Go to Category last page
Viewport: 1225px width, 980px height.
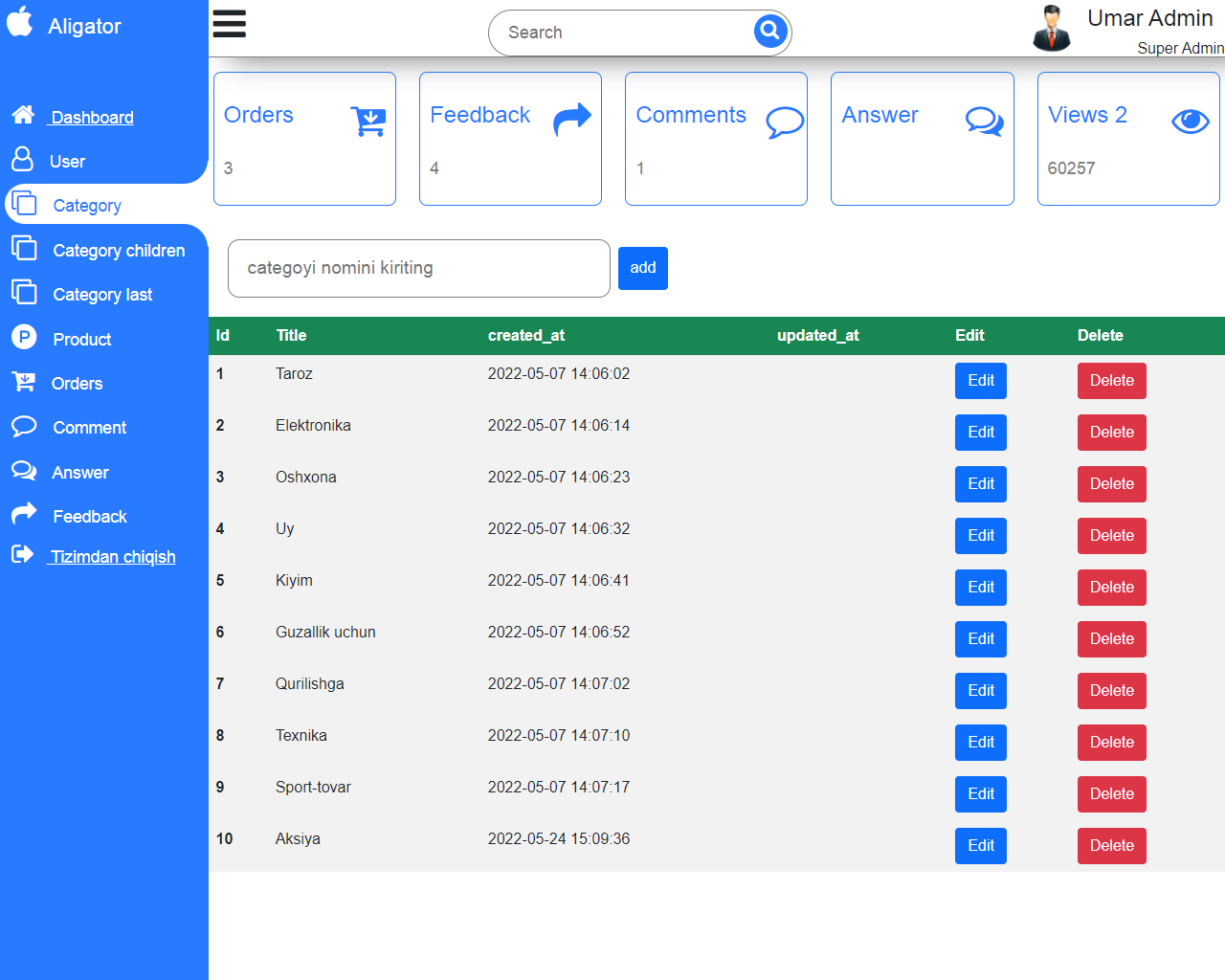[x=102, y=295]
